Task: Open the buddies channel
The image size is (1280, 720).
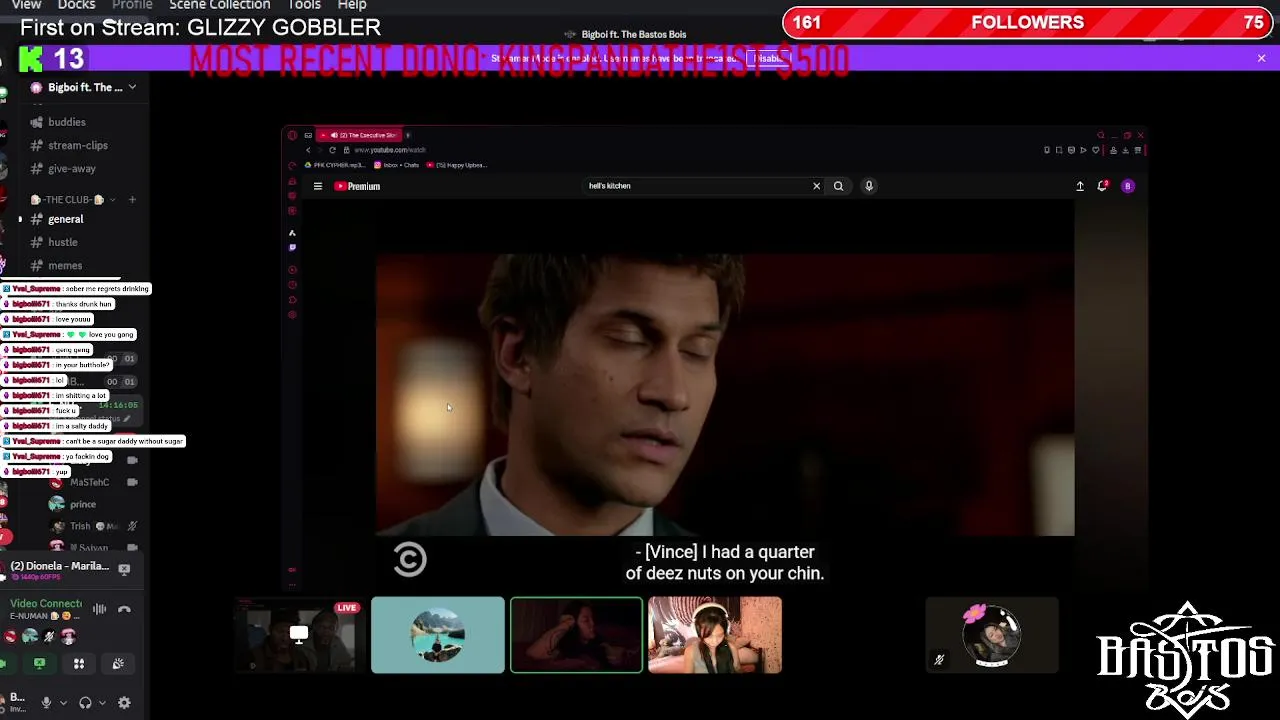Action: pyautogui.click(x=67, y=122)
